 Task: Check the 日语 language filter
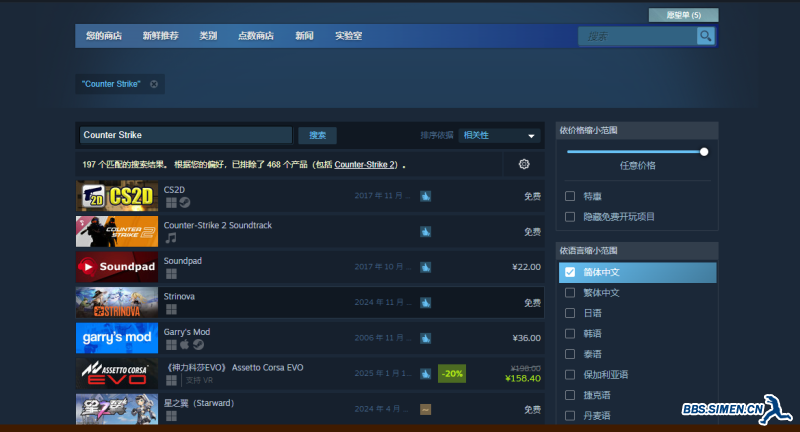[x=570, y=313]
